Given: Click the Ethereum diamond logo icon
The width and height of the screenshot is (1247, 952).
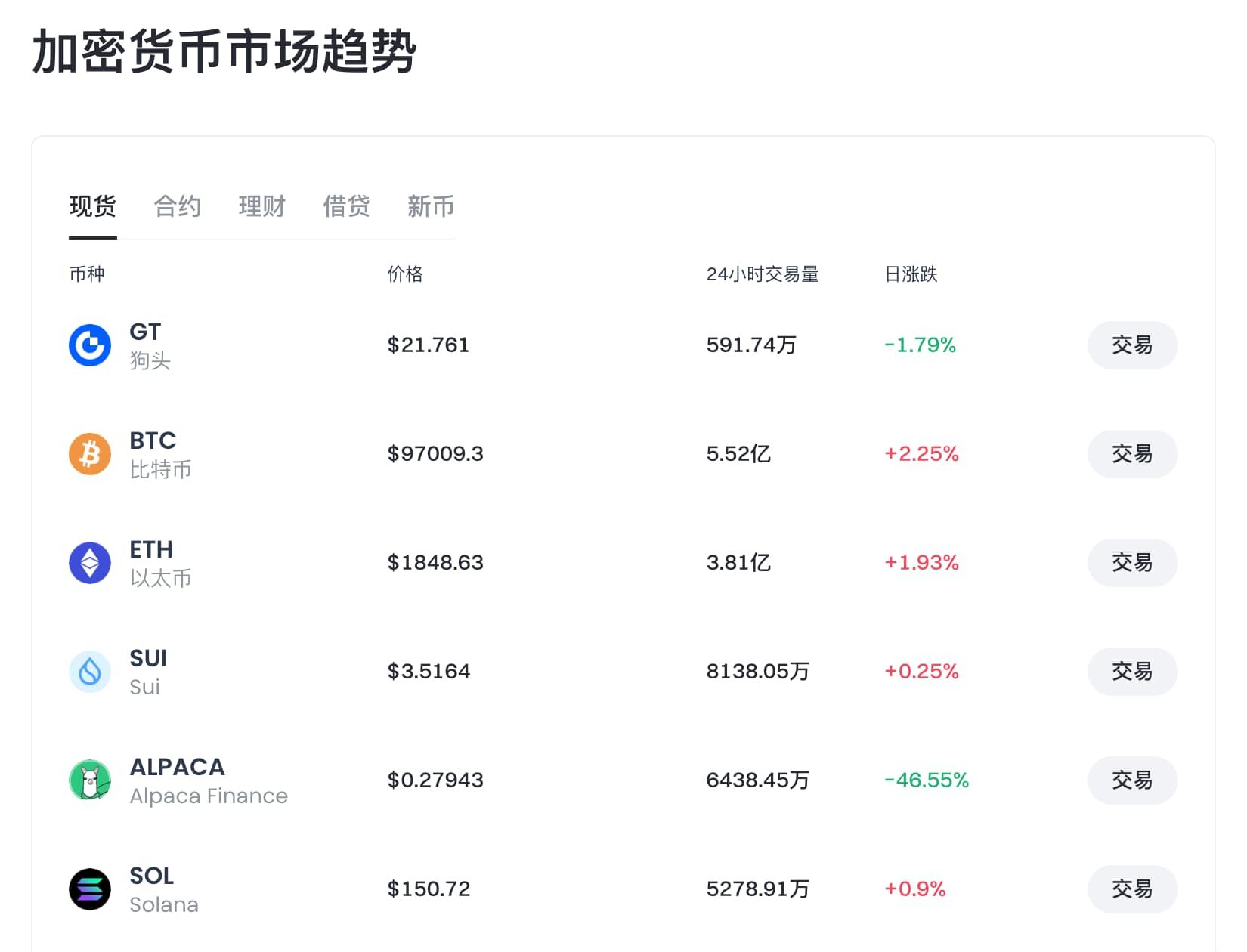Looking at the screenshot, I should (x=90, y=563).
